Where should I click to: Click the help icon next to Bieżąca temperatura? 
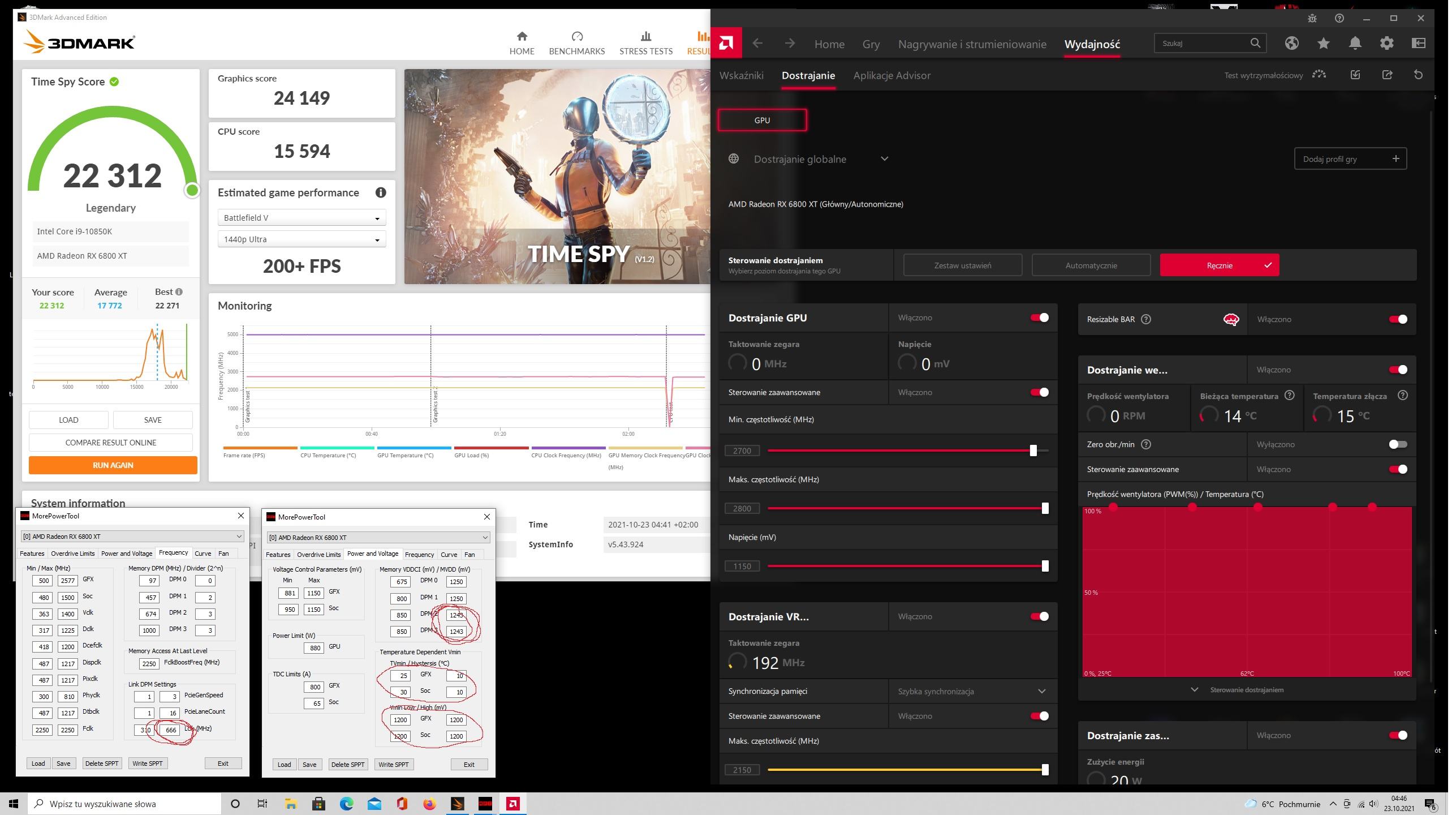pos(1289,396)
